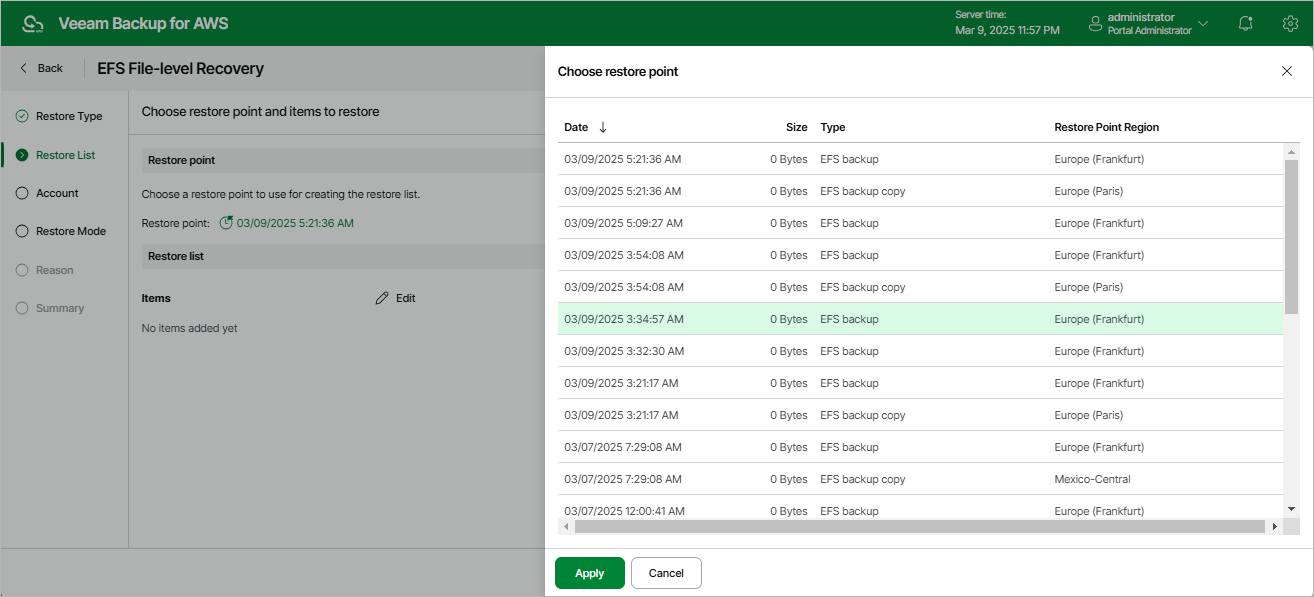1314x597 pixels.
Task: Close the Choose restore point panel
Action: [1287, 71]
